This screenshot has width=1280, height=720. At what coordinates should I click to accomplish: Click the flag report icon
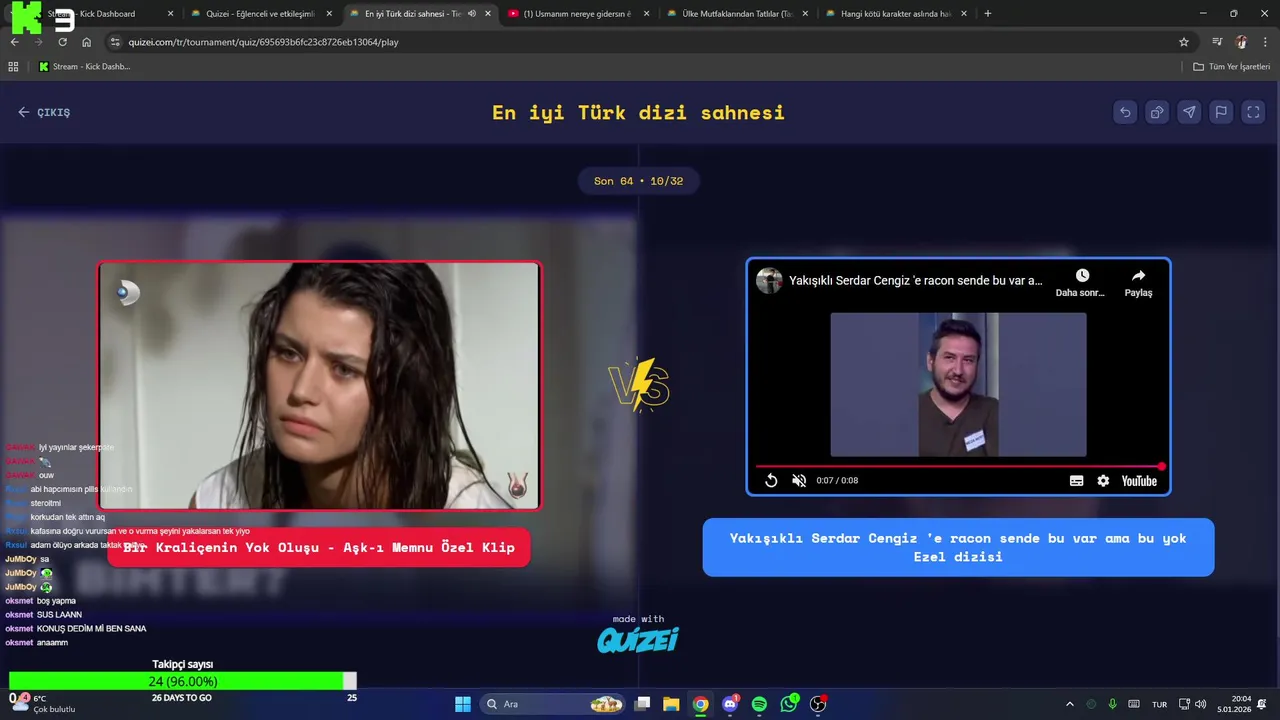(x=1221, y=112)
